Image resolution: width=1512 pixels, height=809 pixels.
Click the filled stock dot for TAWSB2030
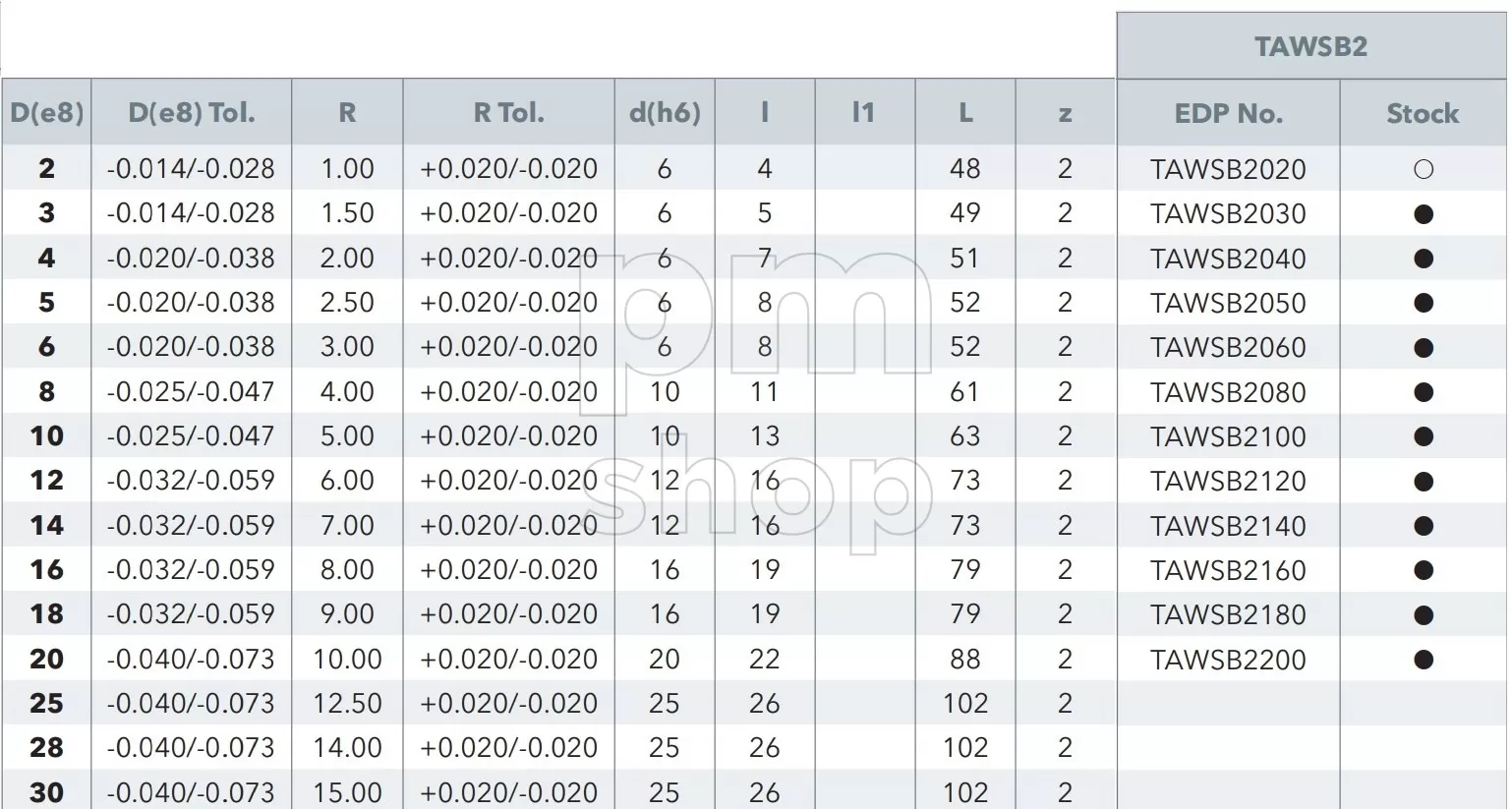click(1423, 214)
